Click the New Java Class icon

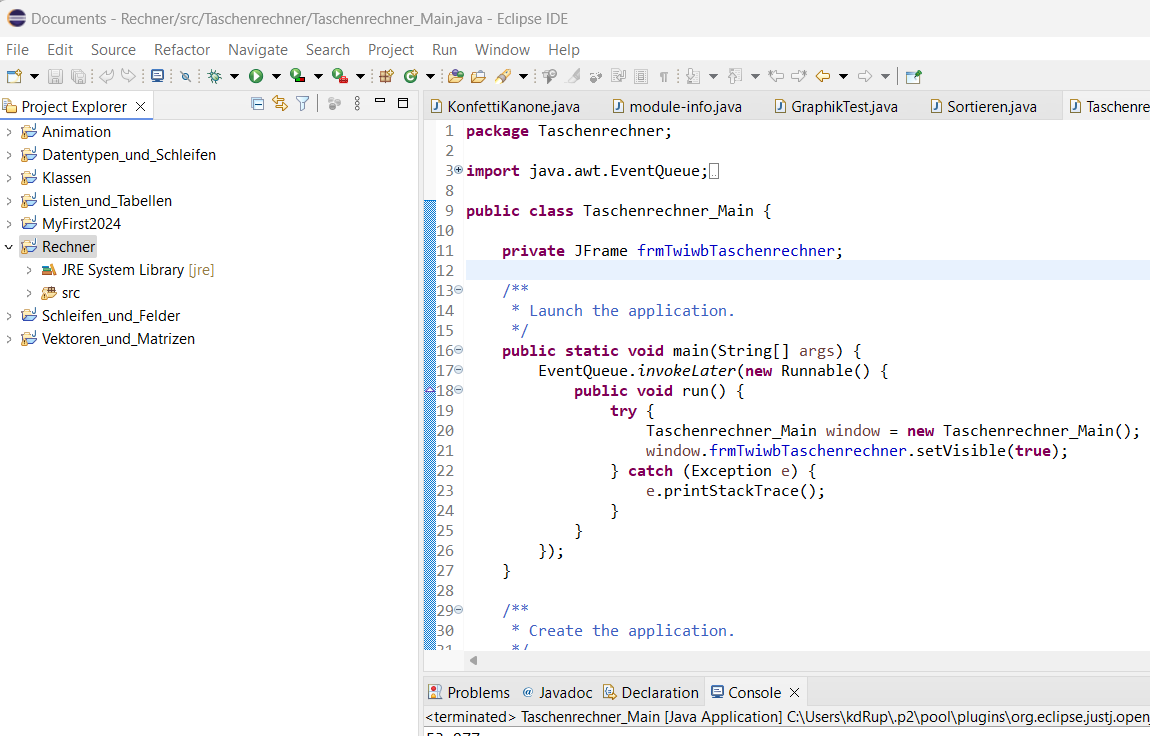tap(410, 76)
